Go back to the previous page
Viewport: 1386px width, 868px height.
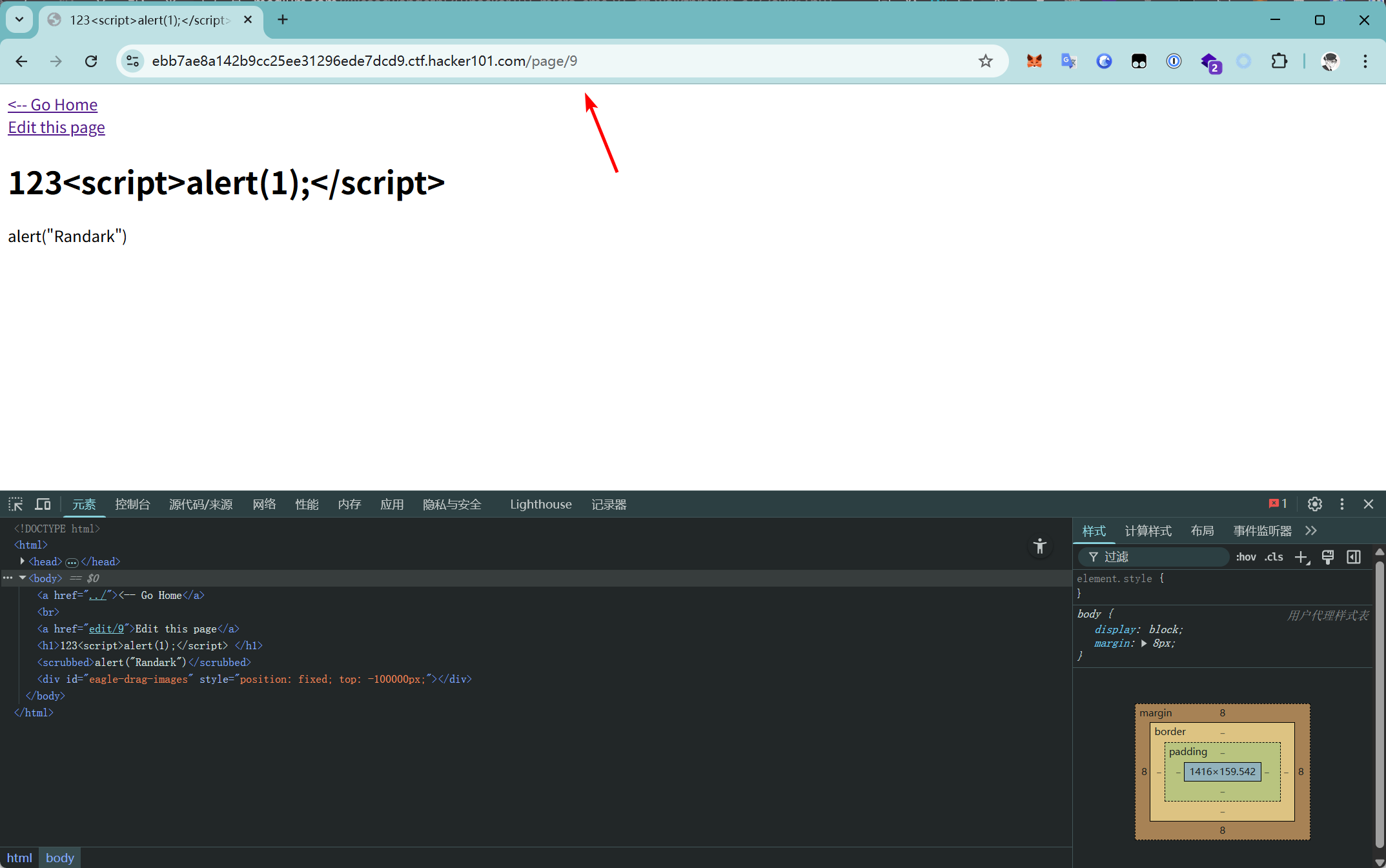tap(21, 61)
